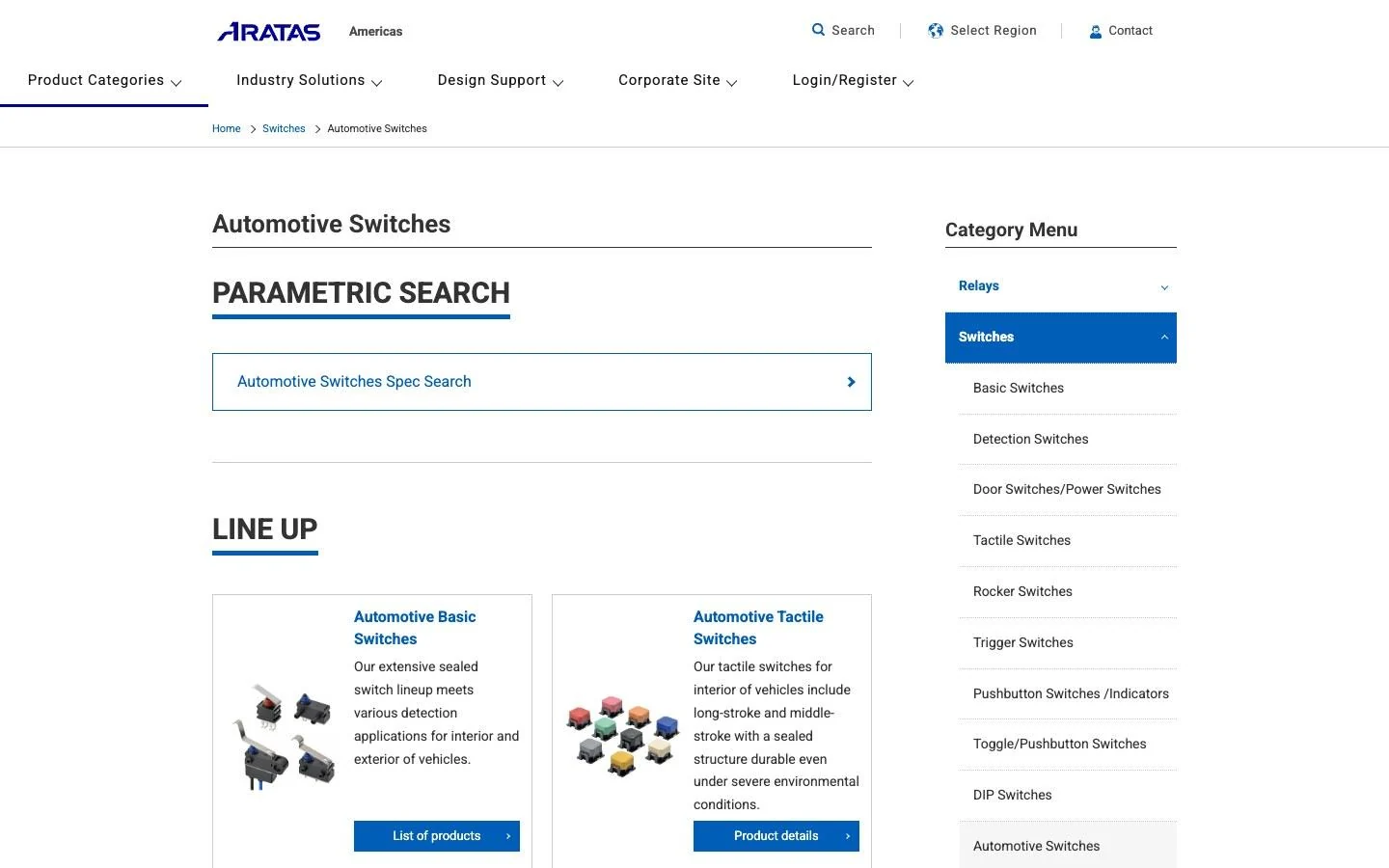Viewport: 1389px width, 868px height.
Task: Click the globe icon for Select Region
Action: (x=936, y=31)
